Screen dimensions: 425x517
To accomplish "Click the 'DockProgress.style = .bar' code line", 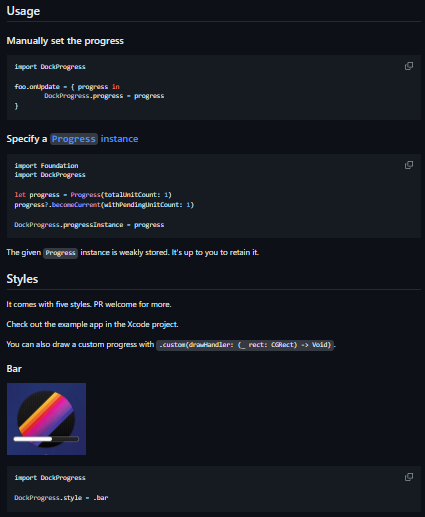I will click(x=61, y=498).
